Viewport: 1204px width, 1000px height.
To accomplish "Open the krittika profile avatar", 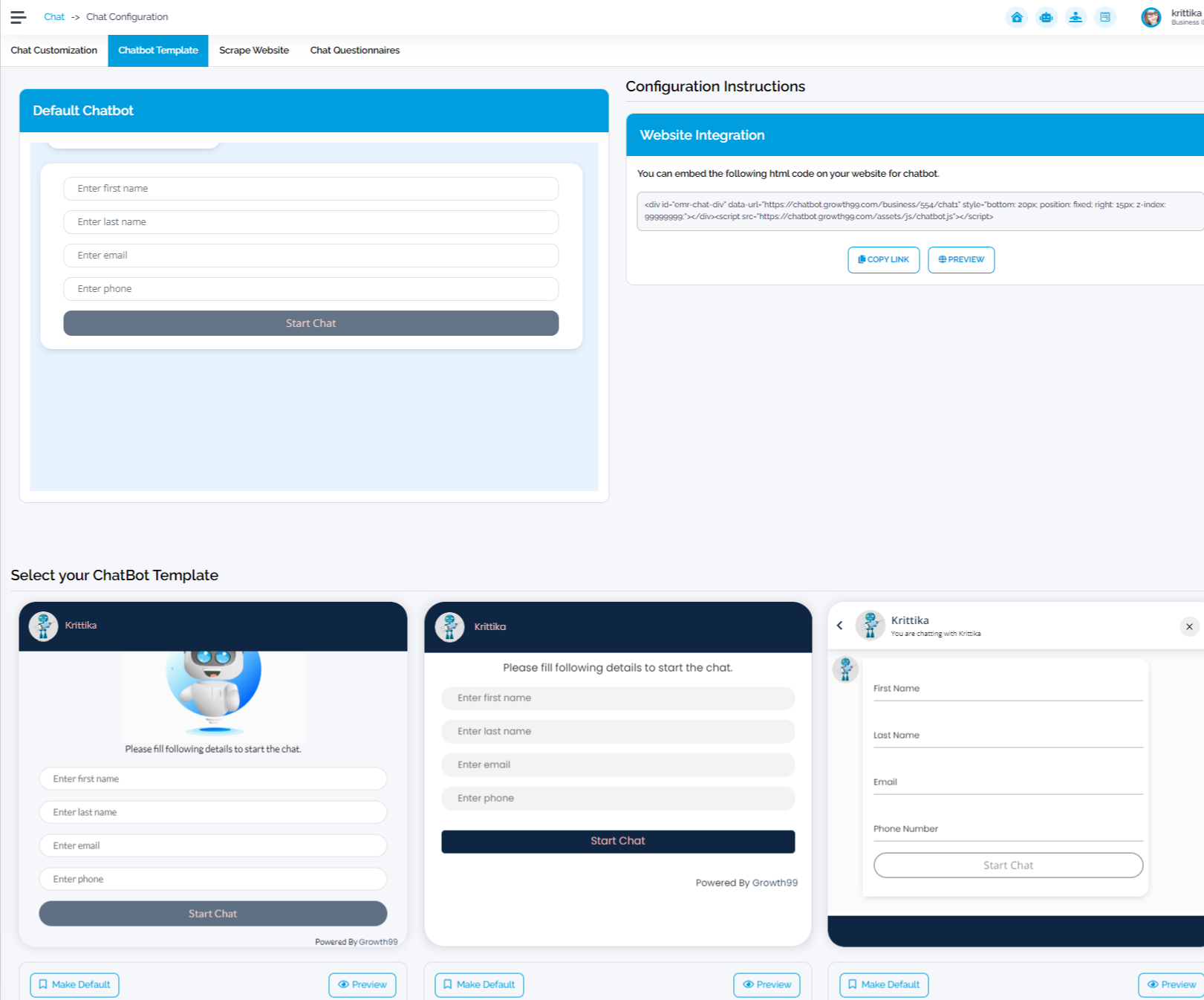I will pos(1151,17).
